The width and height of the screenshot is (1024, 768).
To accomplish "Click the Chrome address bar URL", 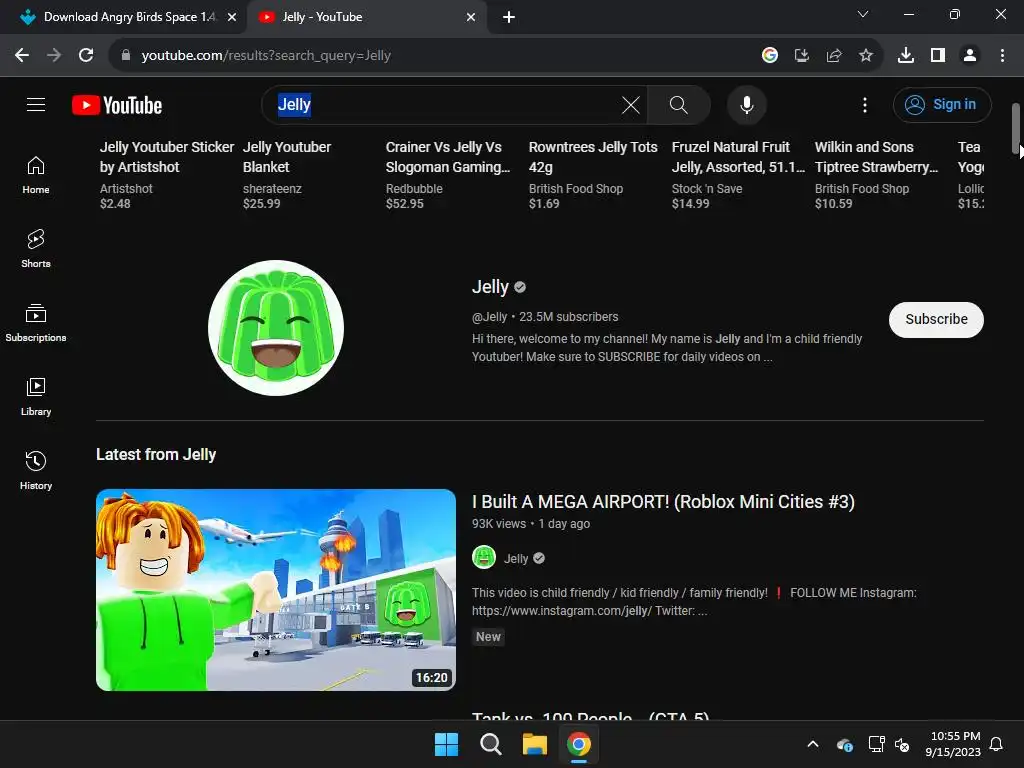I will click(266, 56).
